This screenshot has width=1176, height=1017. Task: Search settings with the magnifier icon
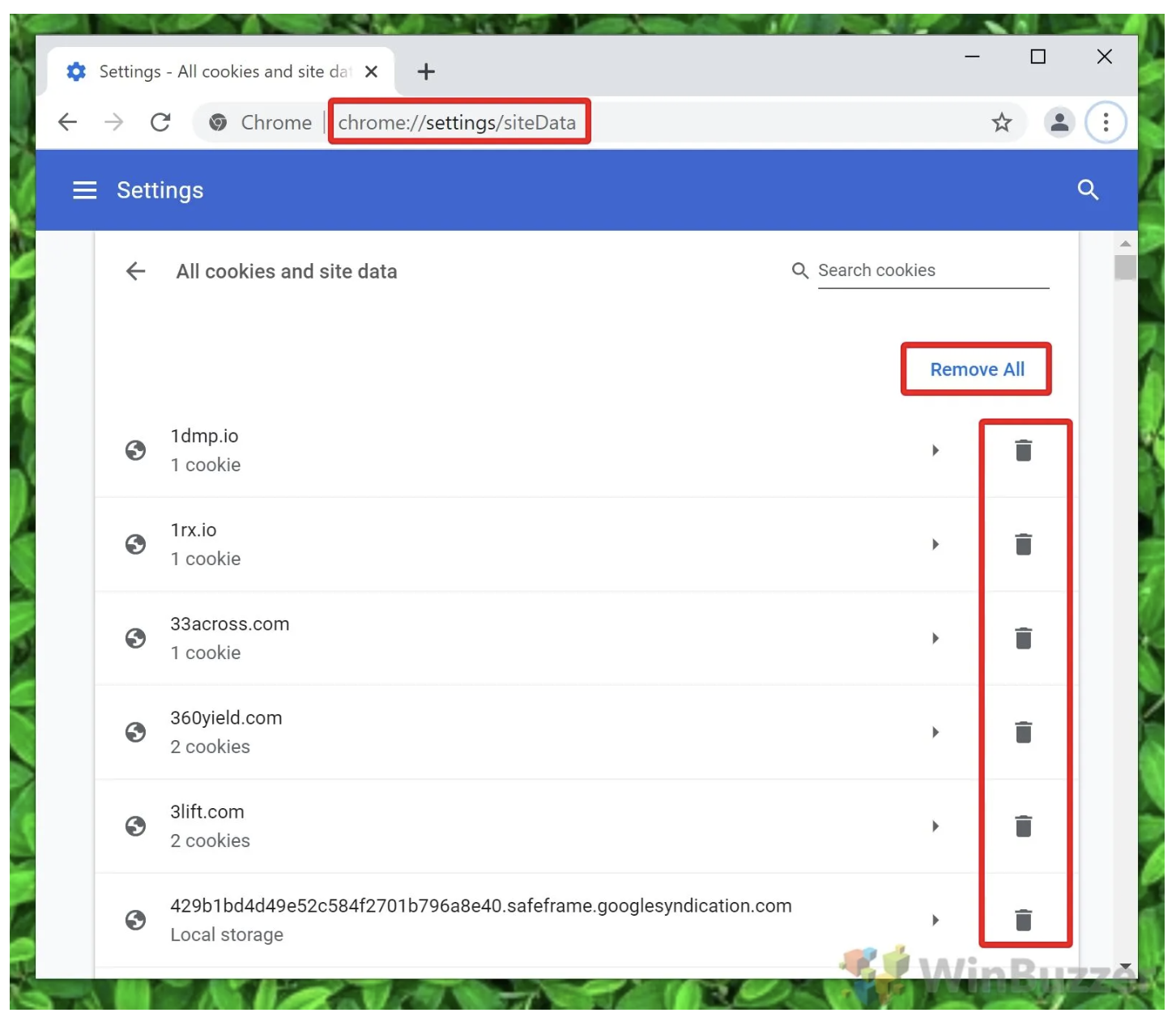coord(1088,190)
